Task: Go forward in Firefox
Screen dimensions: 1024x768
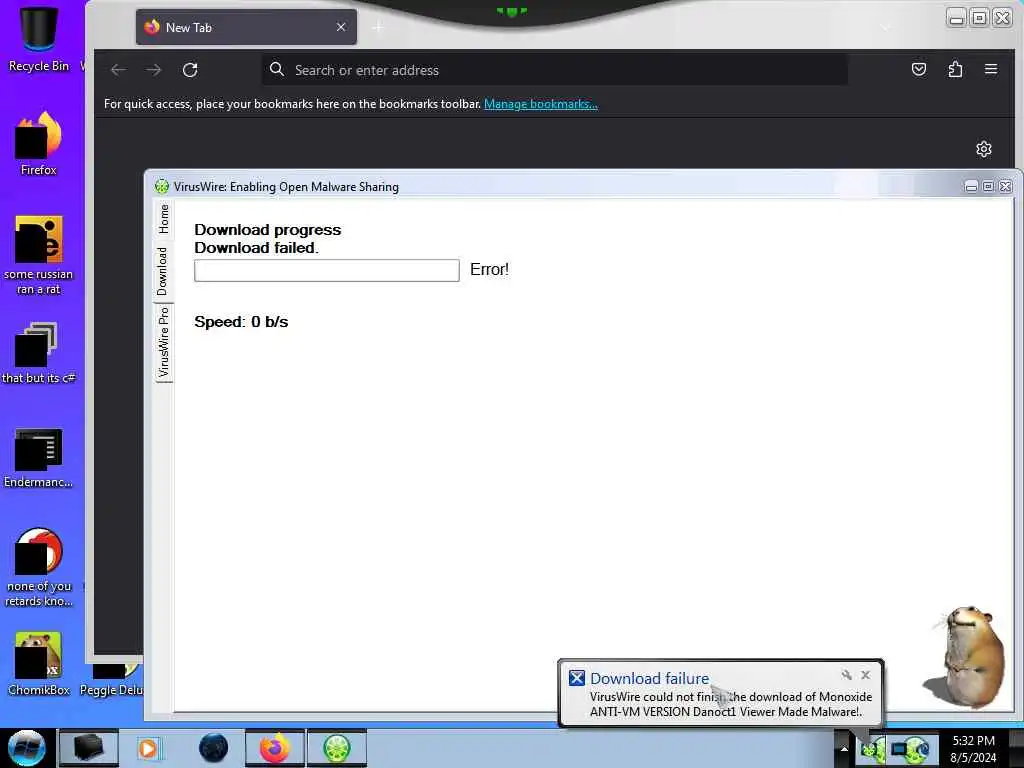Action: 153,70
